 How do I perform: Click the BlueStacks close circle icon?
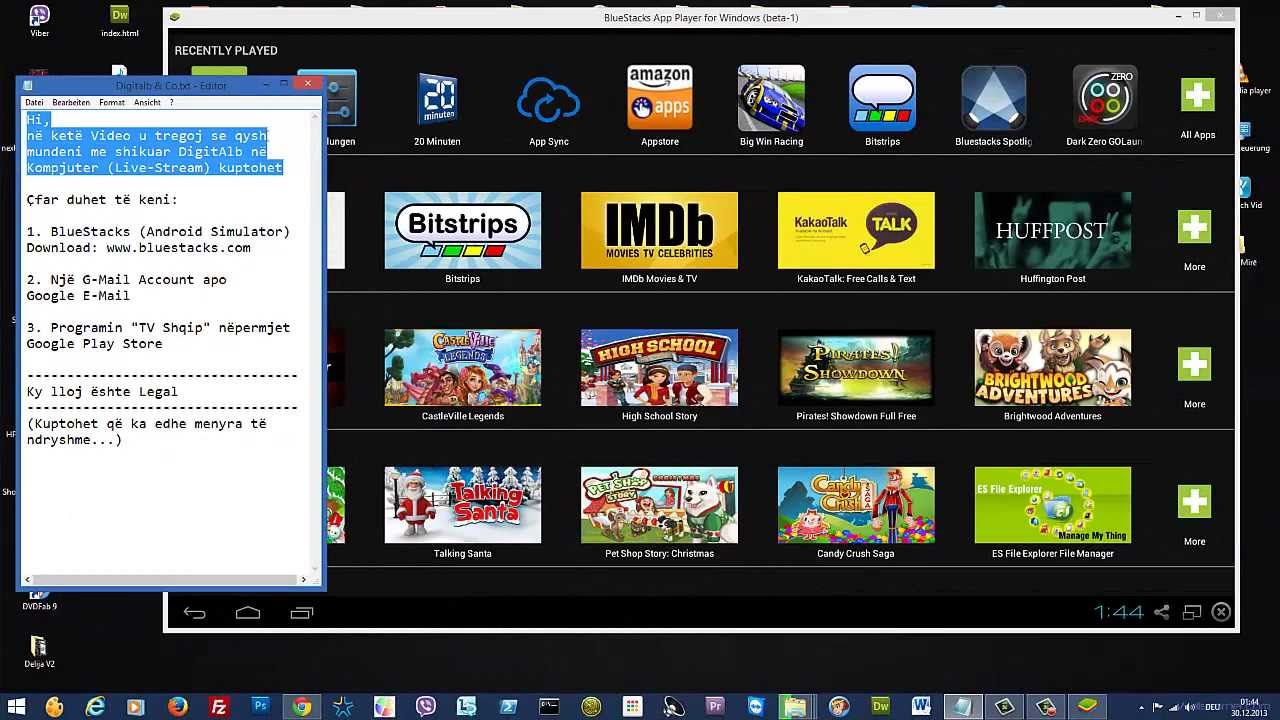click(1221, 612)
